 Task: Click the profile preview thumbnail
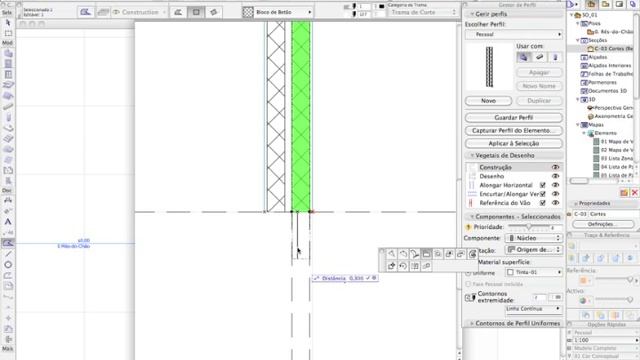(x=489, y=67)
